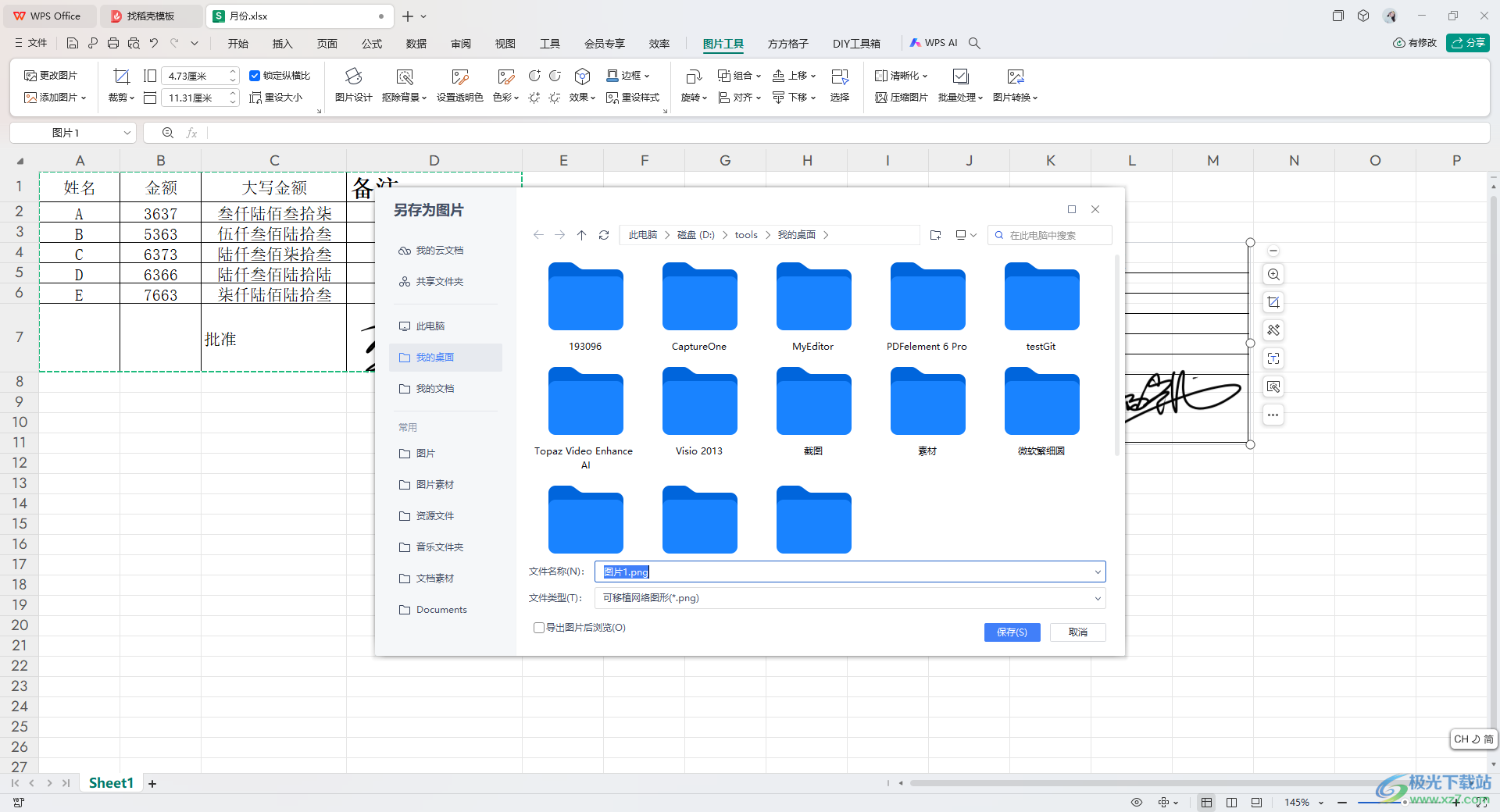
Task: Click the 保存(S) button
Action: point(1012,632)
